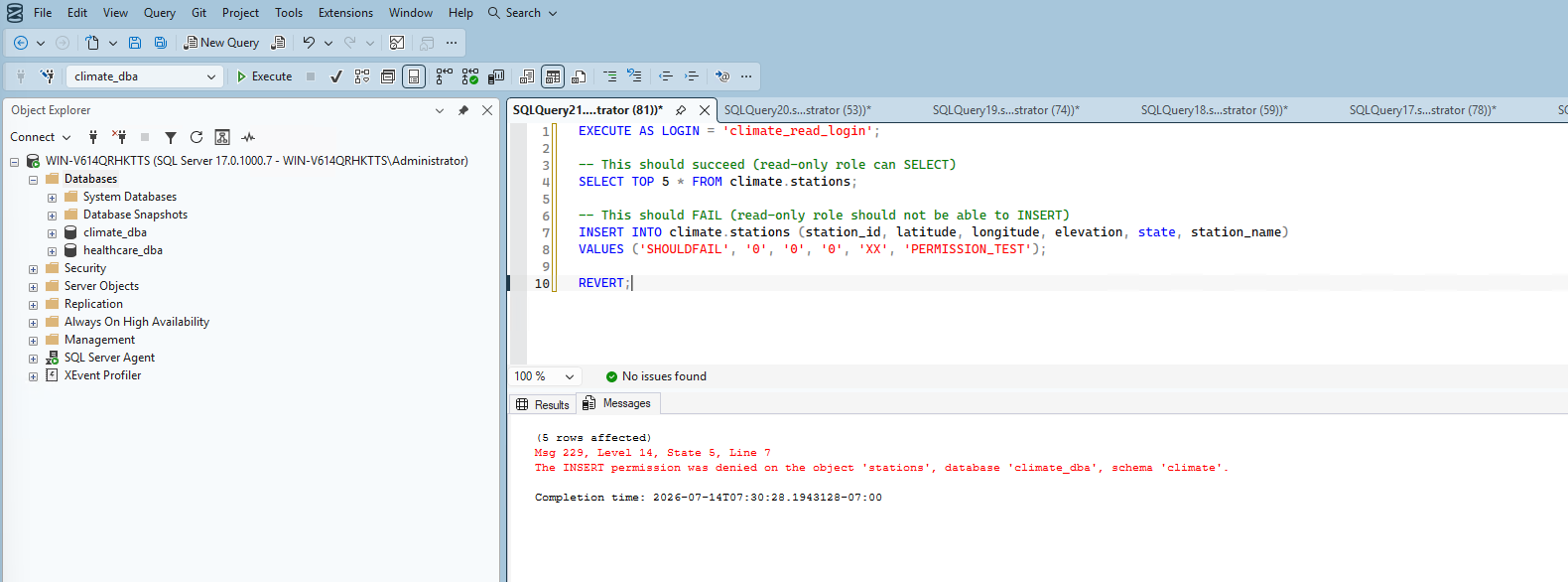Click Specify Values for Template Parameters icon
This screenshot has height=582, width=1568.
(x=722, y=76)
